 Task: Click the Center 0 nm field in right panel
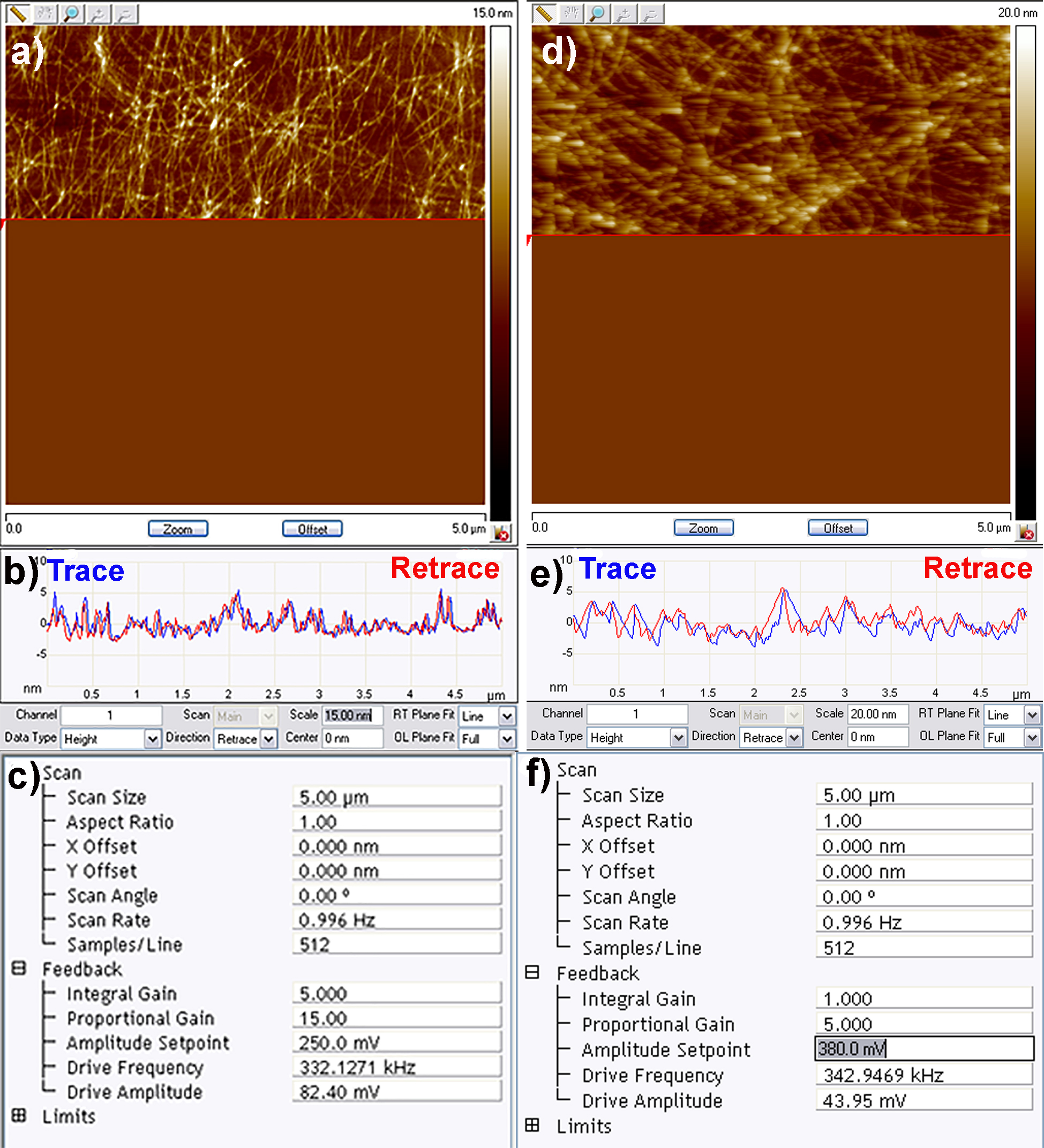point(878,737)
